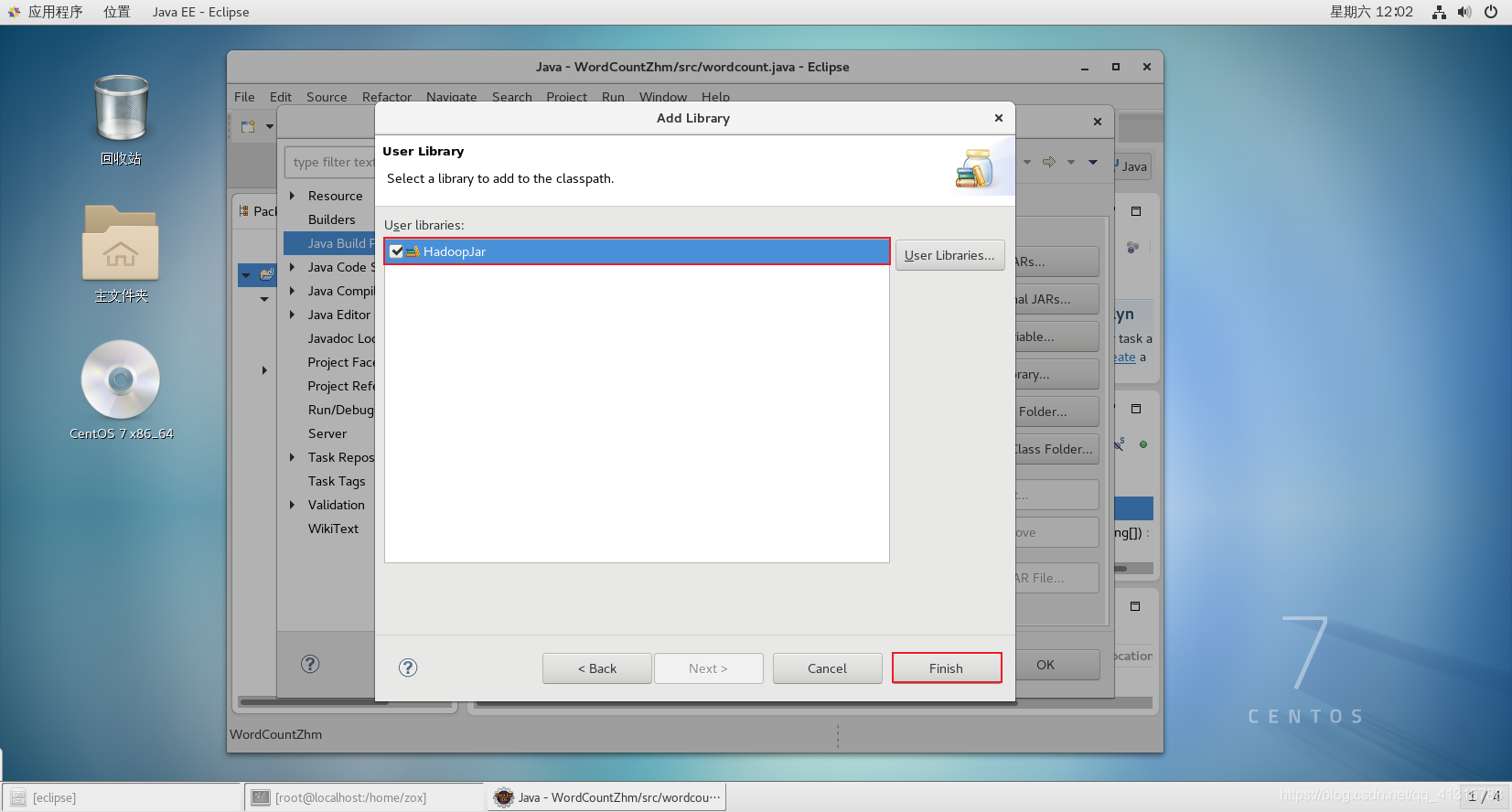Expand the Java Code Style node
Image resolution: width=1512 pixels, height=812 pixels.
pos(292,267)
